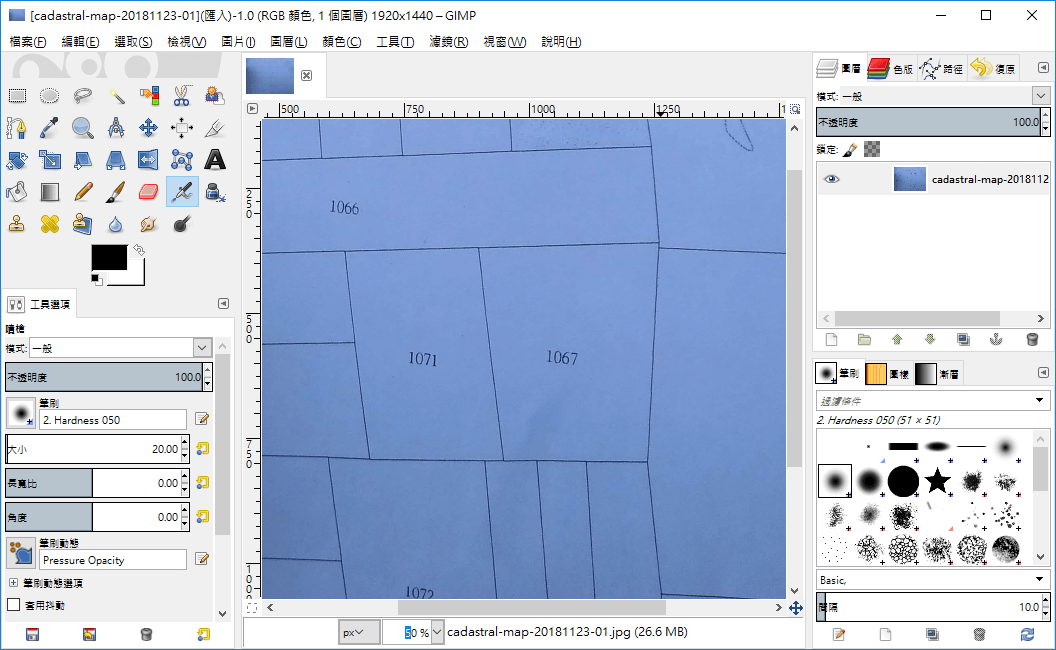Enable the 套用抖動 checkbox in tool options
The image size is (1056, 650).
tap(14, 604)
